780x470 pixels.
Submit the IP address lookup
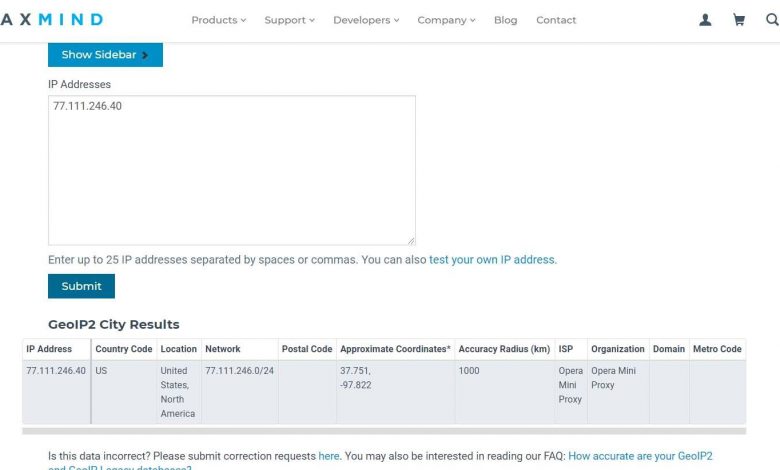point(81,286)
